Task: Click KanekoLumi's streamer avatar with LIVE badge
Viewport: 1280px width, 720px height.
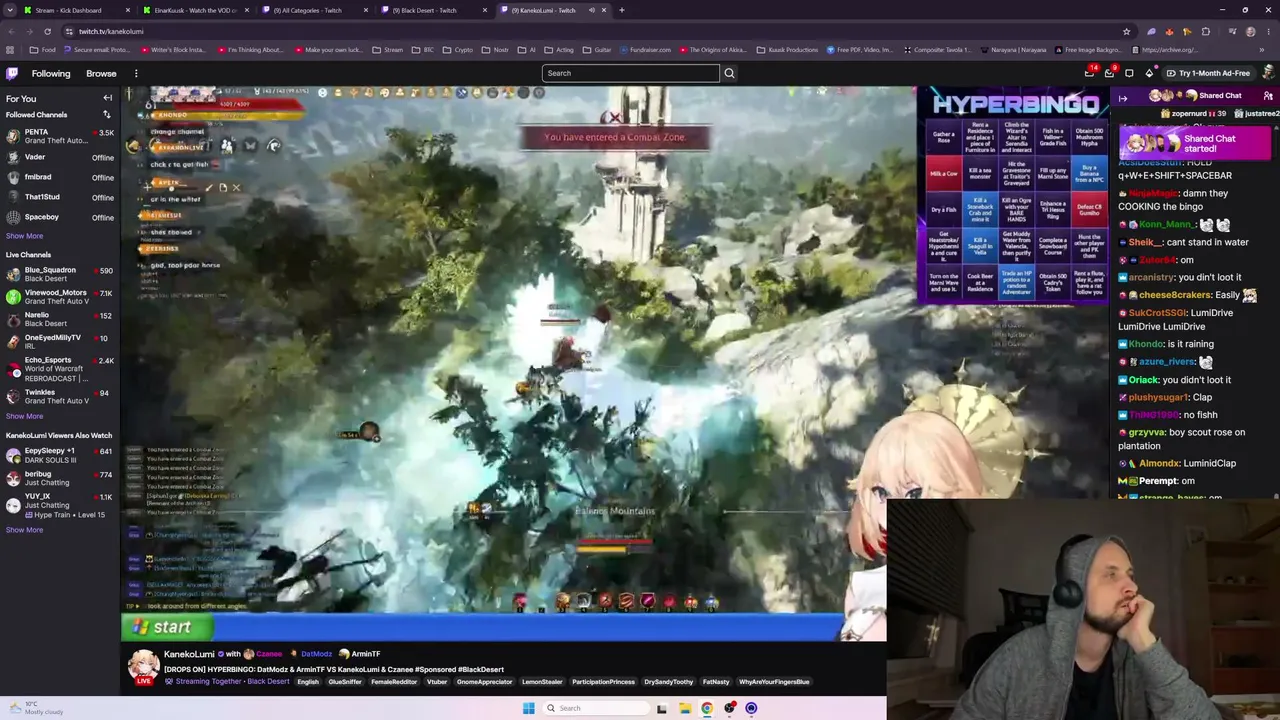Action: click(x=143, y=667)
